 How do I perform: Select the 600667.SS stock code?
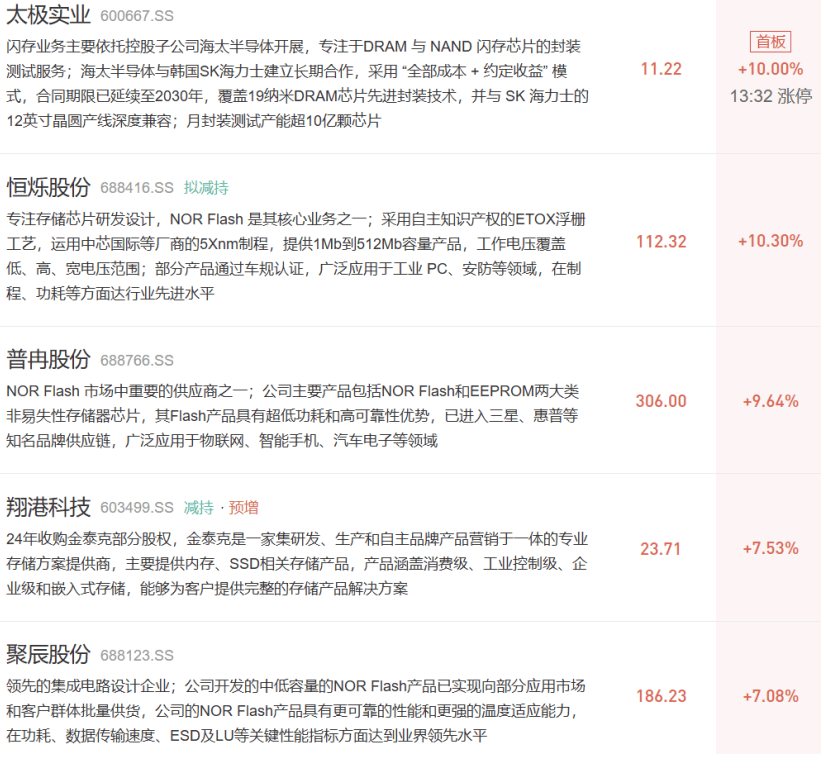coord(137,17)
